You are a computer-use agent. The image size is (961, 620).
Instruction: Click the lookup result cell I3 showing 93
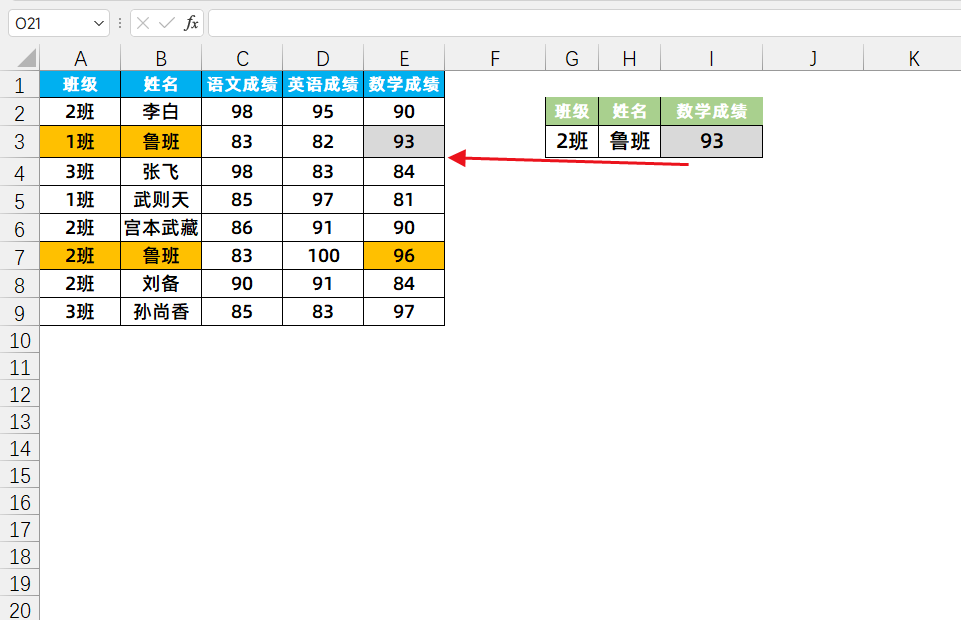(x=711, y=142)
